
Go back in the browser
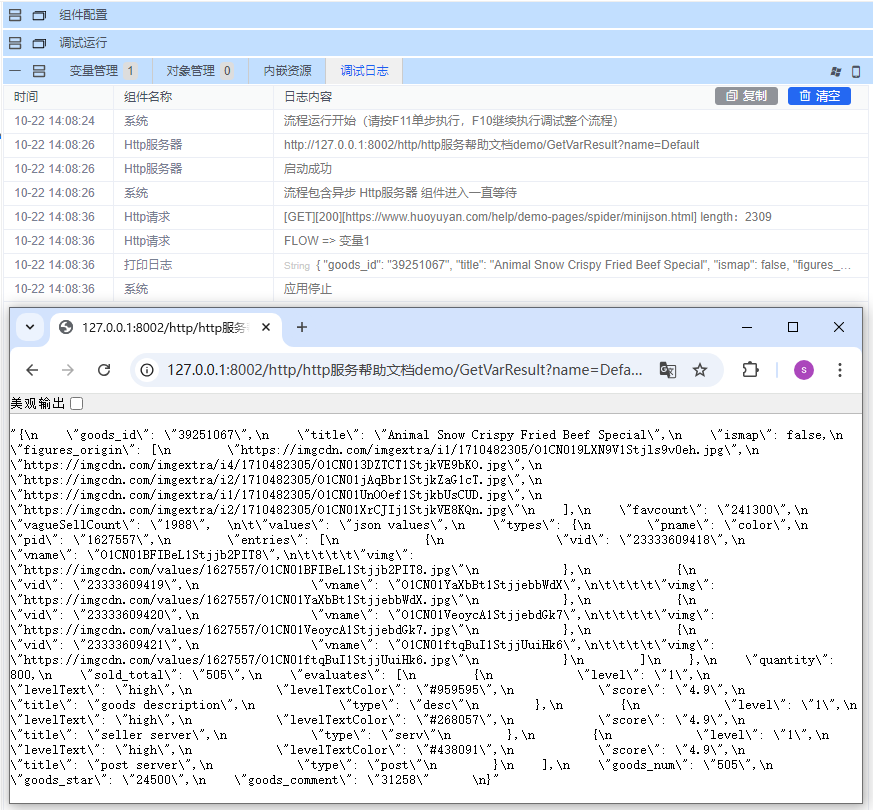point(32,370)
